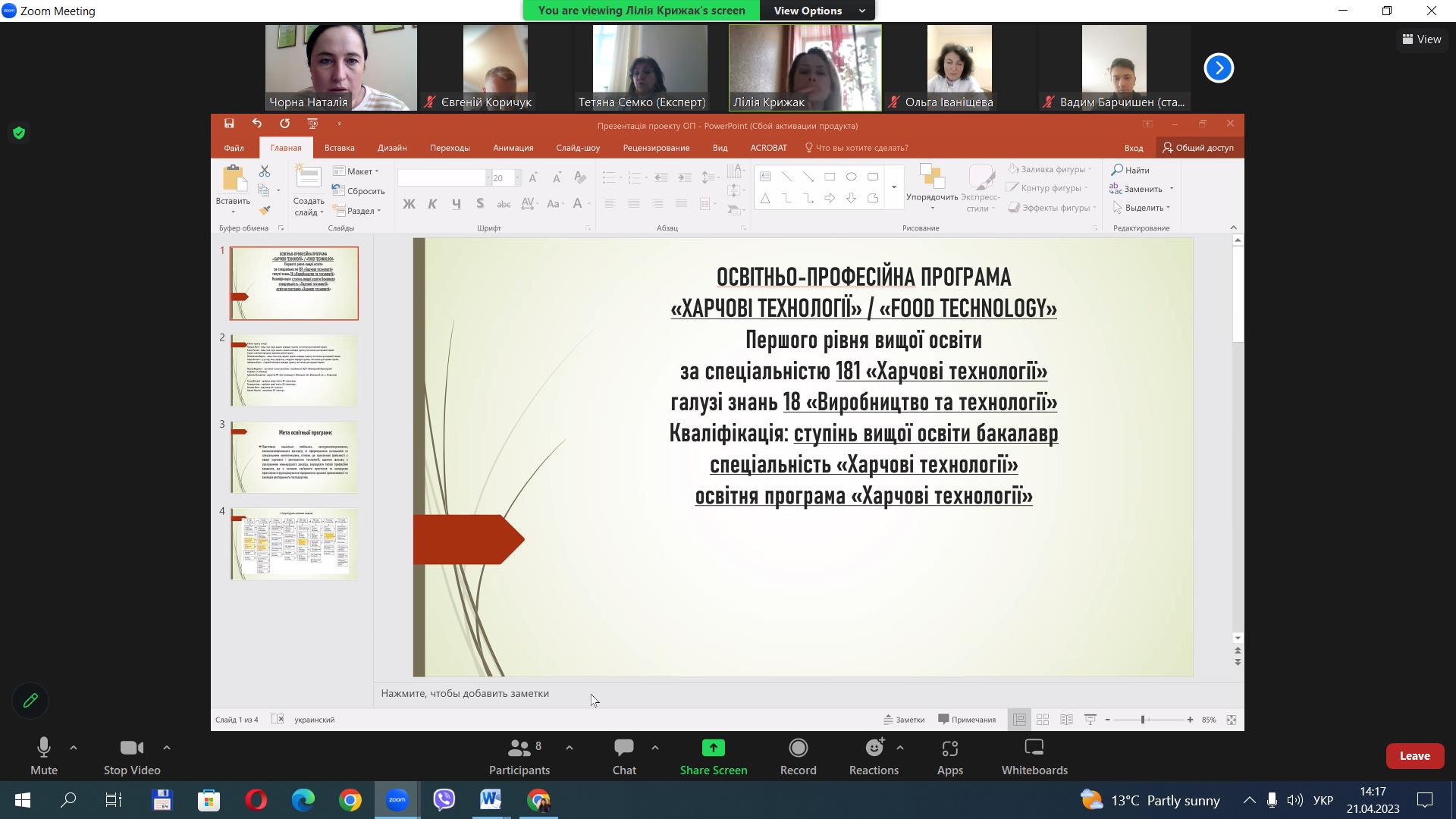Click the ACROBAT ribbon tab
The width and height of the screenshot is (1456, 819).
pos(768,148)
